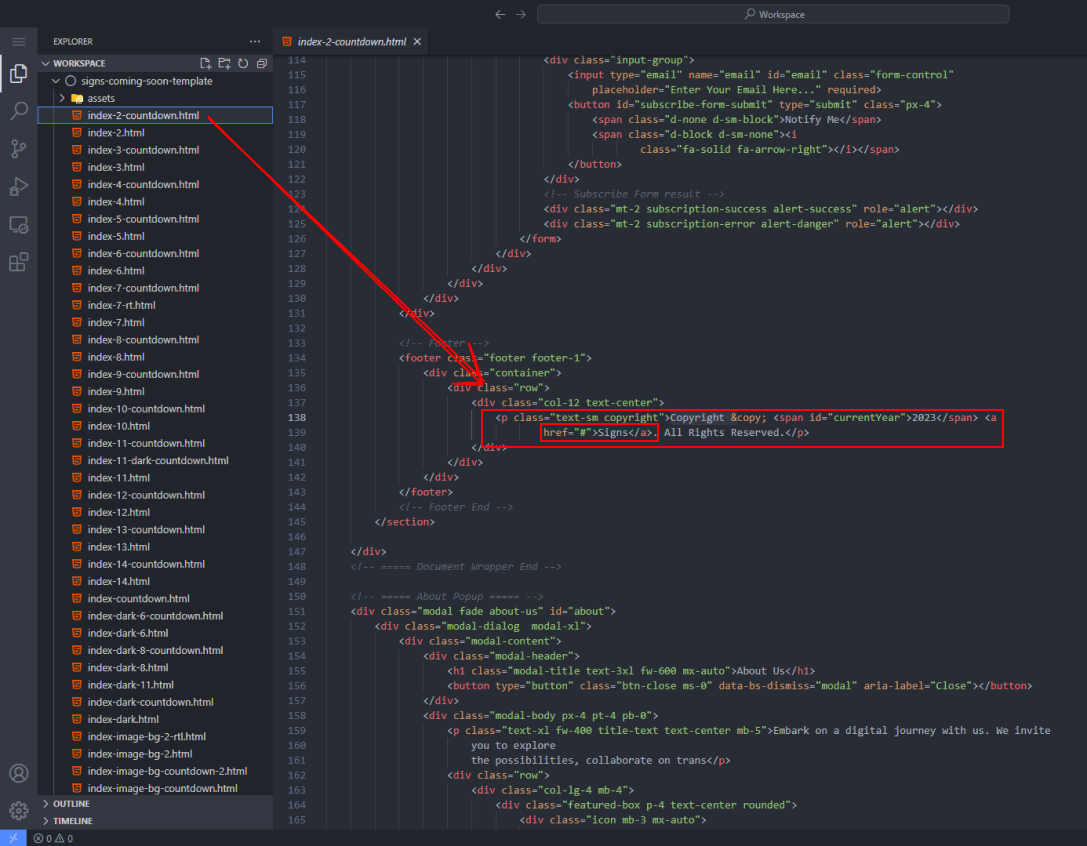Viewport: 1087px width, 846px height.
Task: Open the Remote Explorer view
Action: point(18,225)
